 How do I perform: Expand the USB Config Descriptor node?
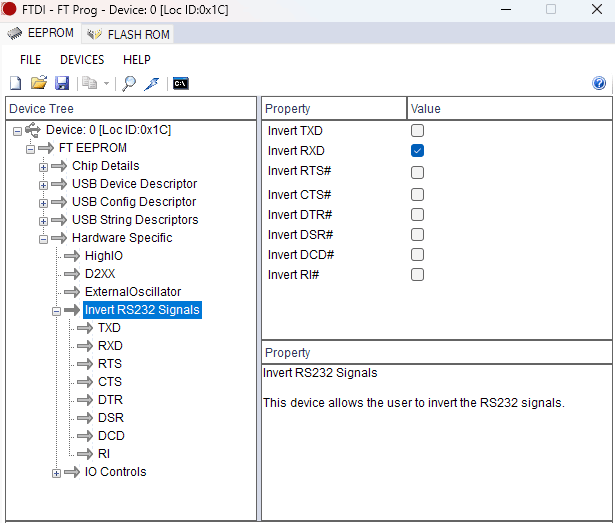pos(44,203)
